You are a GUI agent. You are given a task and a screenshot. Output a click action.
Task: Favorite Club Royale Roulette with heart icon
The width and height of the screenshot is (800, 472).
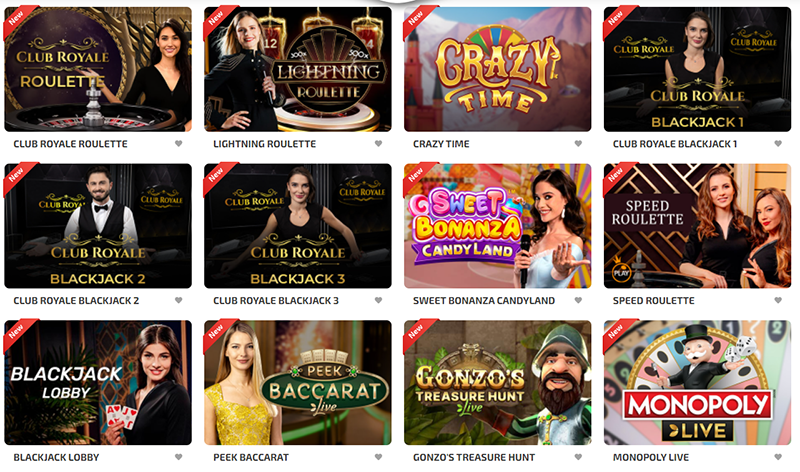coord(179,144)
